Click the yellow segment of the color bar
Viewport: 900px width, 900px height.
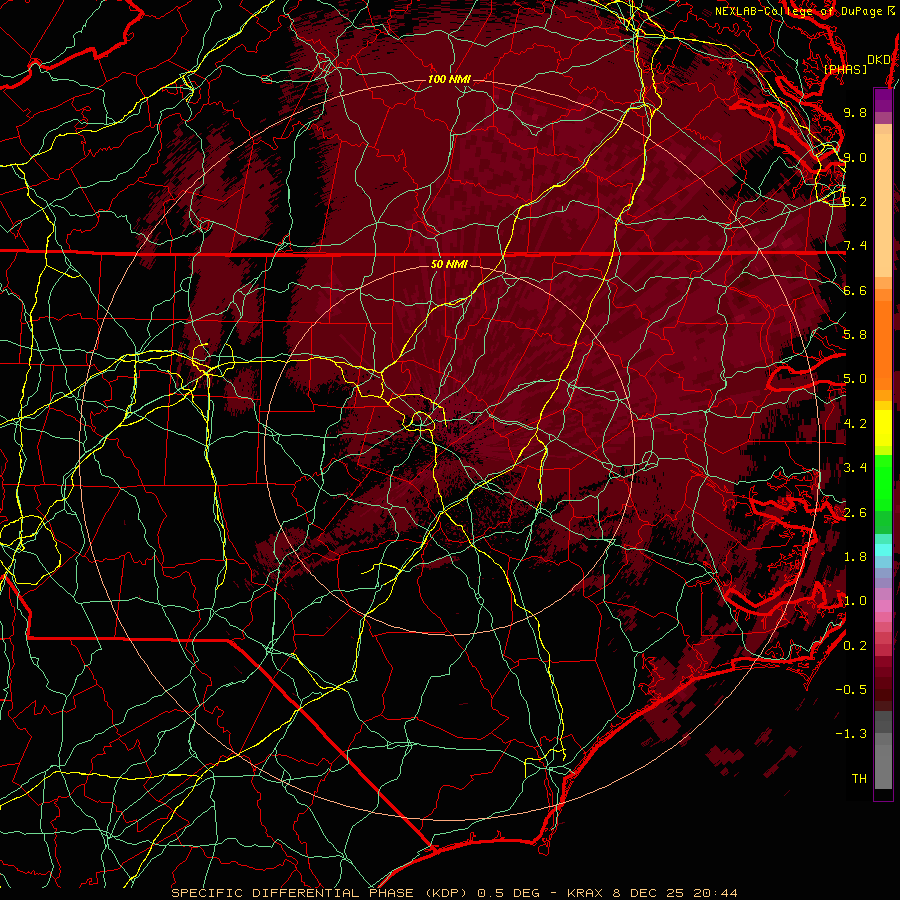[883, 429]
